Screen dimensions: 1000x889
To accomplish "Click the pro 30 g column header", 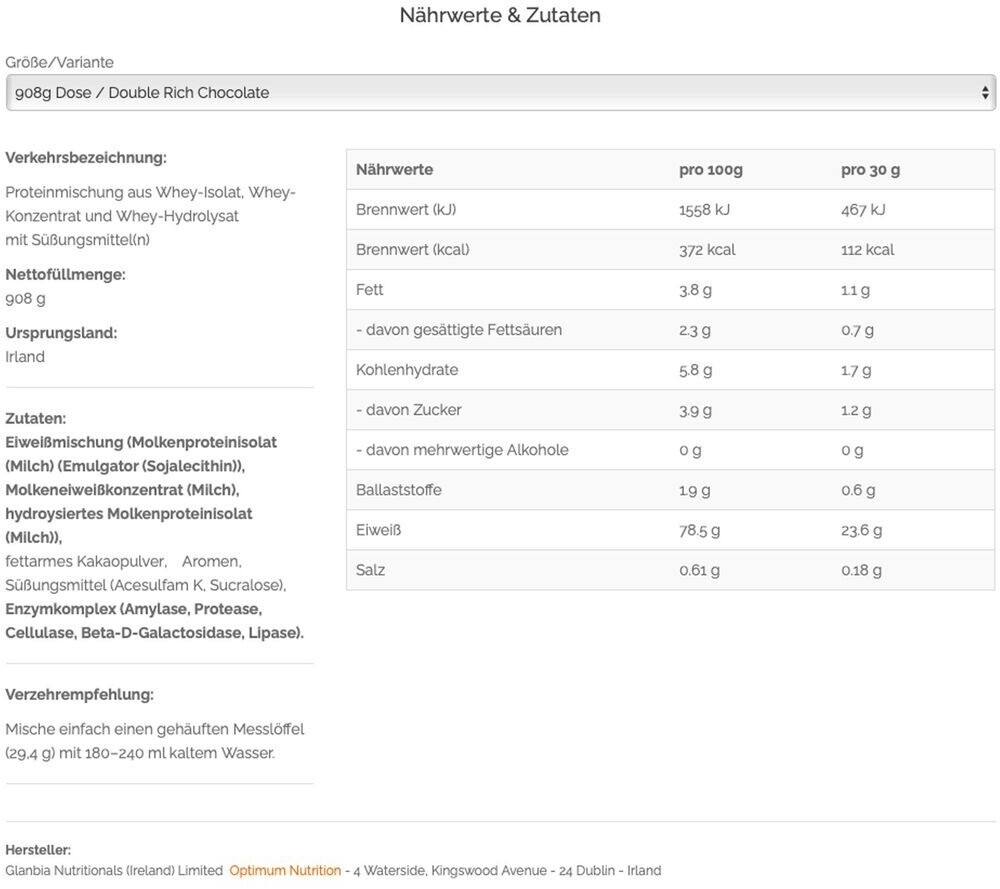I will point(870,170).
